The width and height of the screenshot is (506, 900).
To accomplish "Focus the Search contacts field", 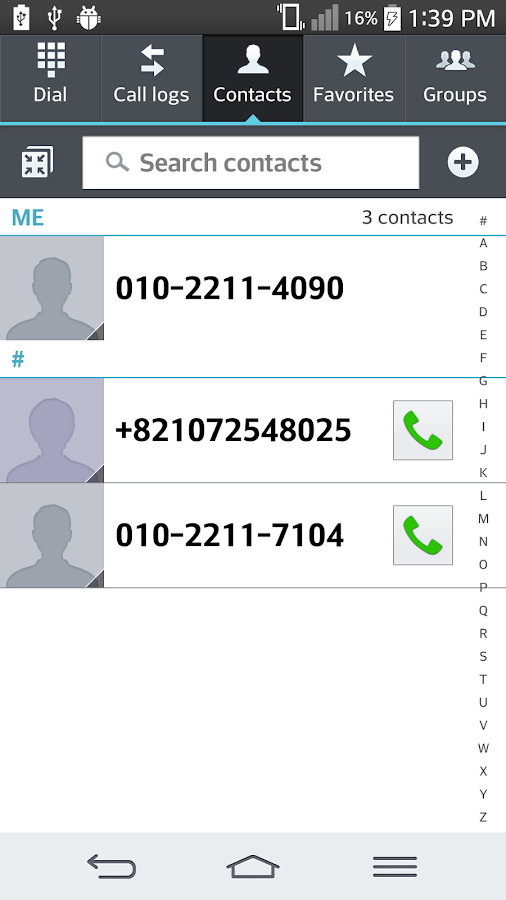I will (251, 162).
